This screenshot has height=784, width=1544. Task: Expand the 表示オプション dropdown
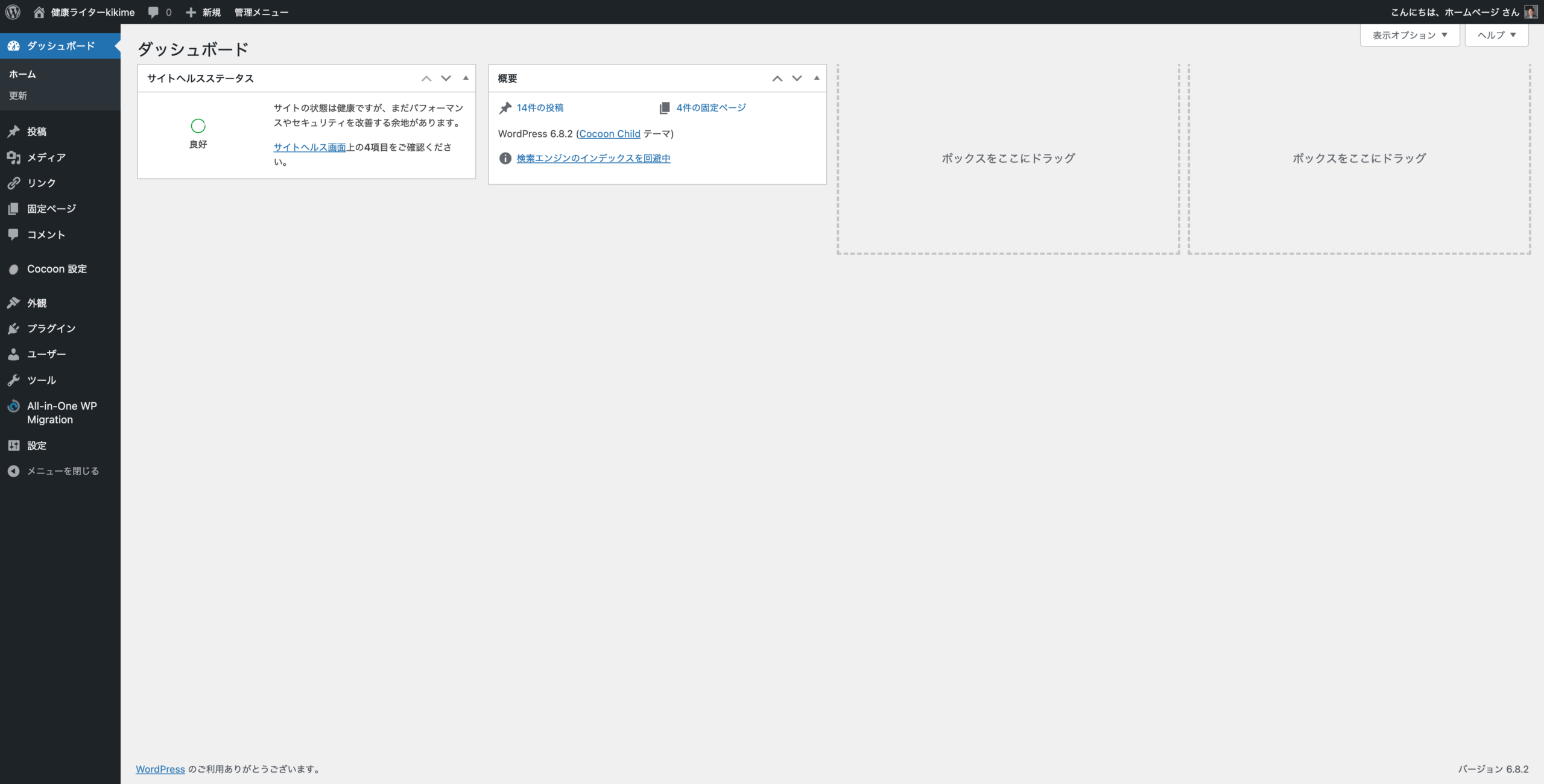point(1410,35)
